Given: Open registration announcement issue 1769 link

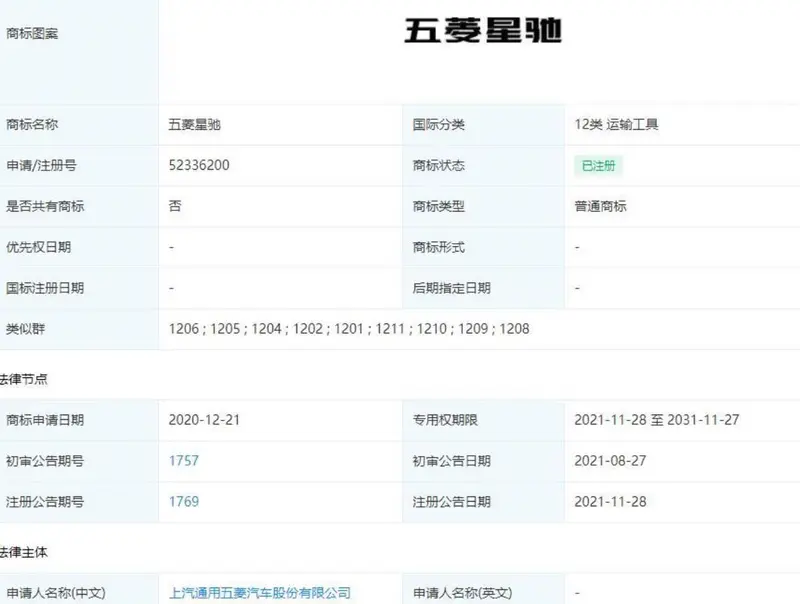Looking at the screenshot, I should coord(184,502).
